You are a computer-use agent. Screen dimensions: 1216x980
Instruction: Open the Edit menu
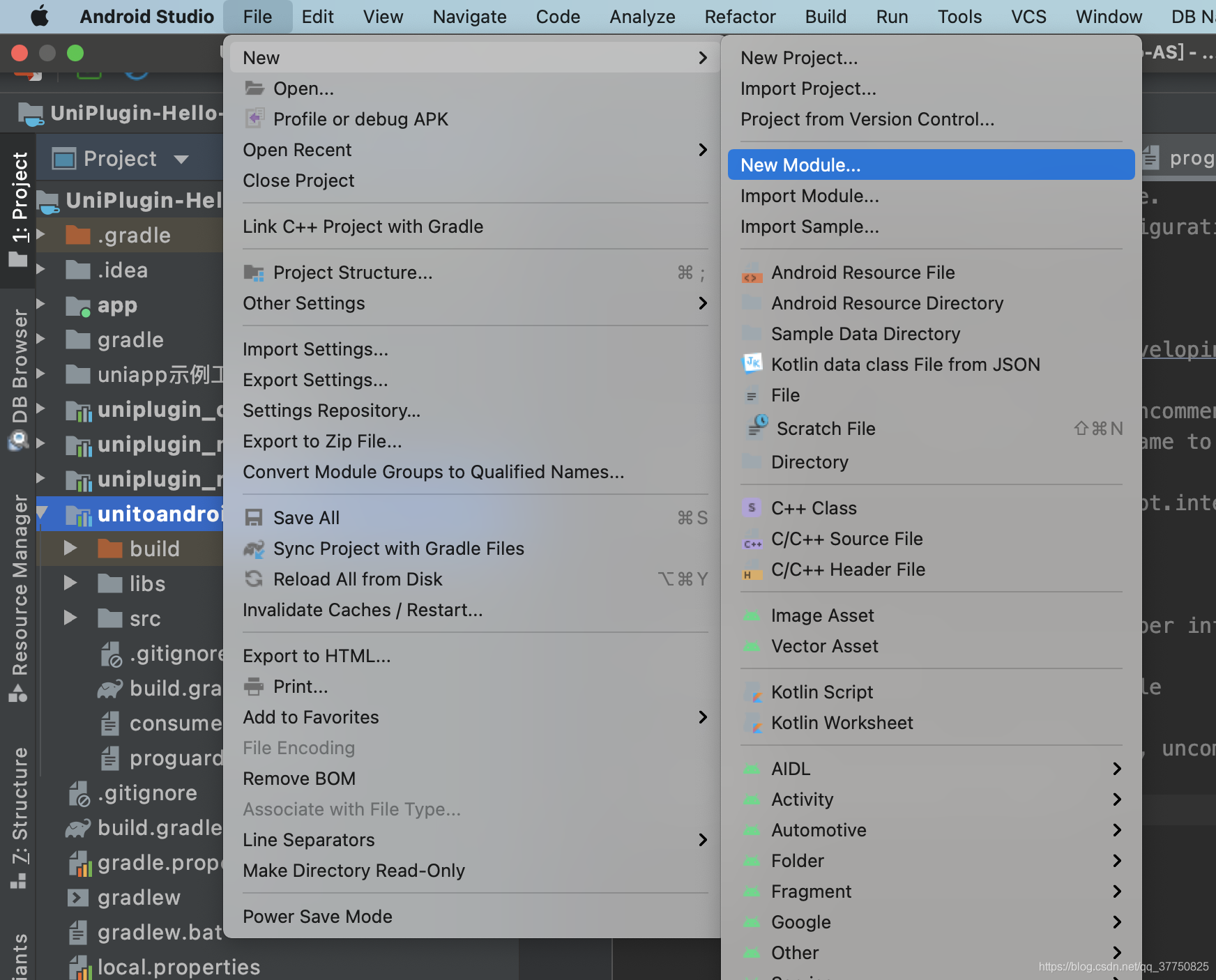318,17
